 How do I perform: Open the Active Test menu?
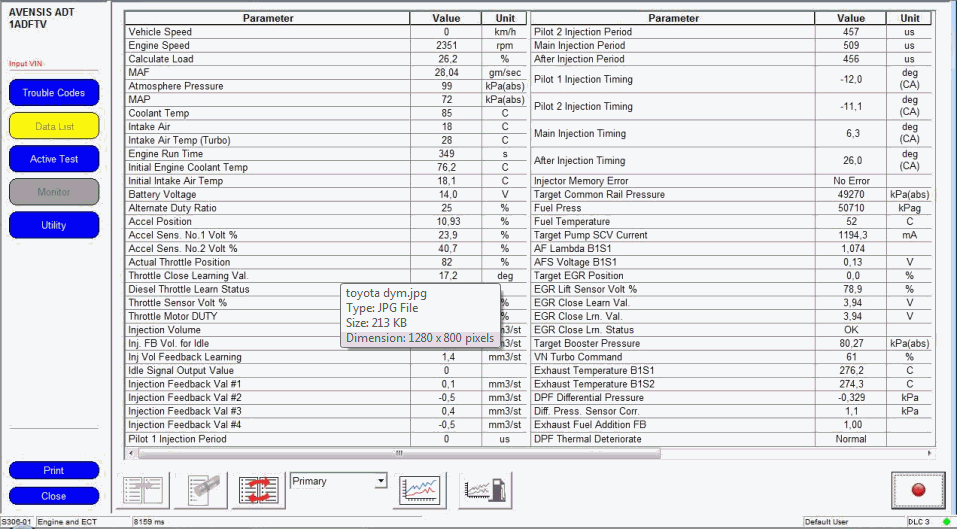54,159
